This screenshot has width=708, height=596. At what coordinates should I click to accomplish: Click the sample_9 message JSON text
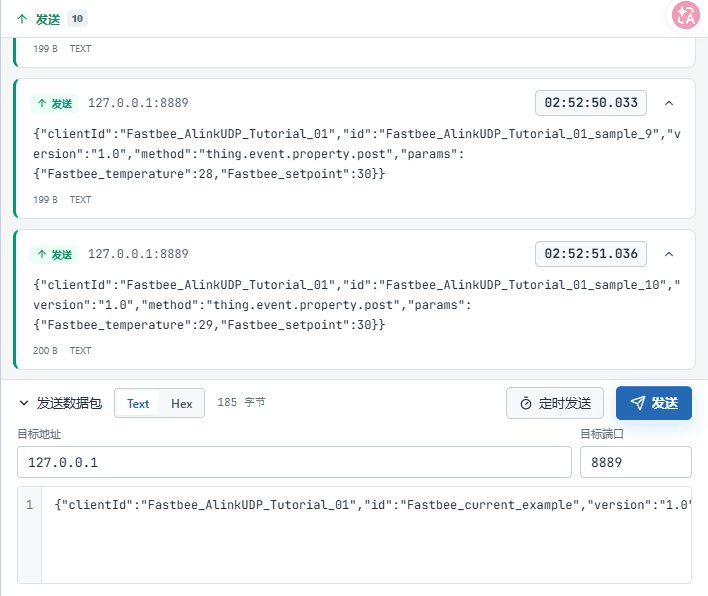[357, 154]
